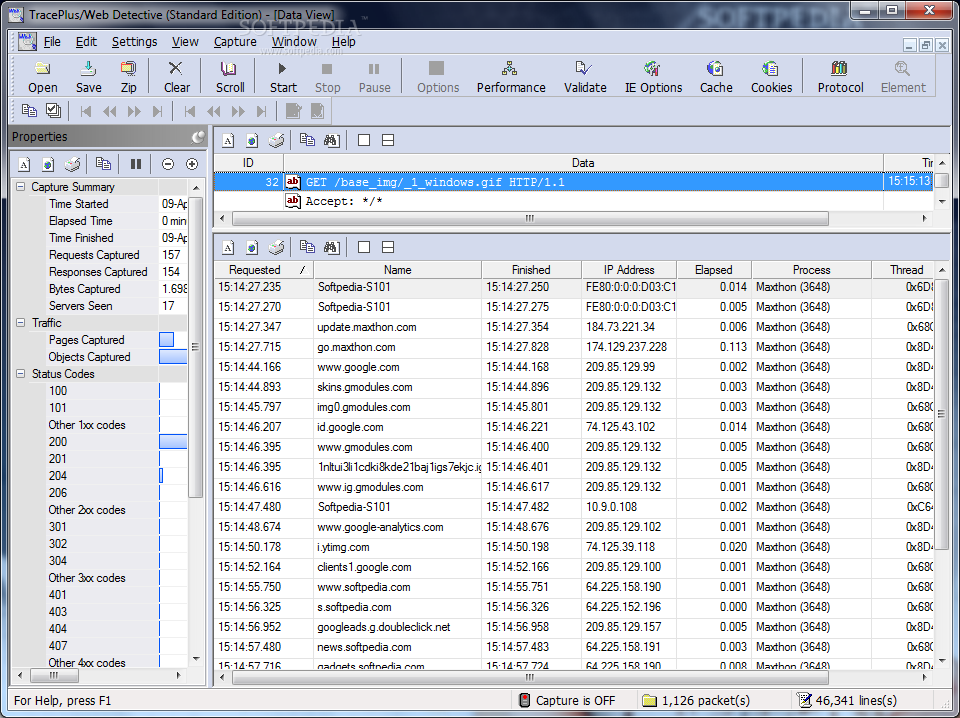Click the binoculars find icon above the ID/Data pane

(331, 141)
